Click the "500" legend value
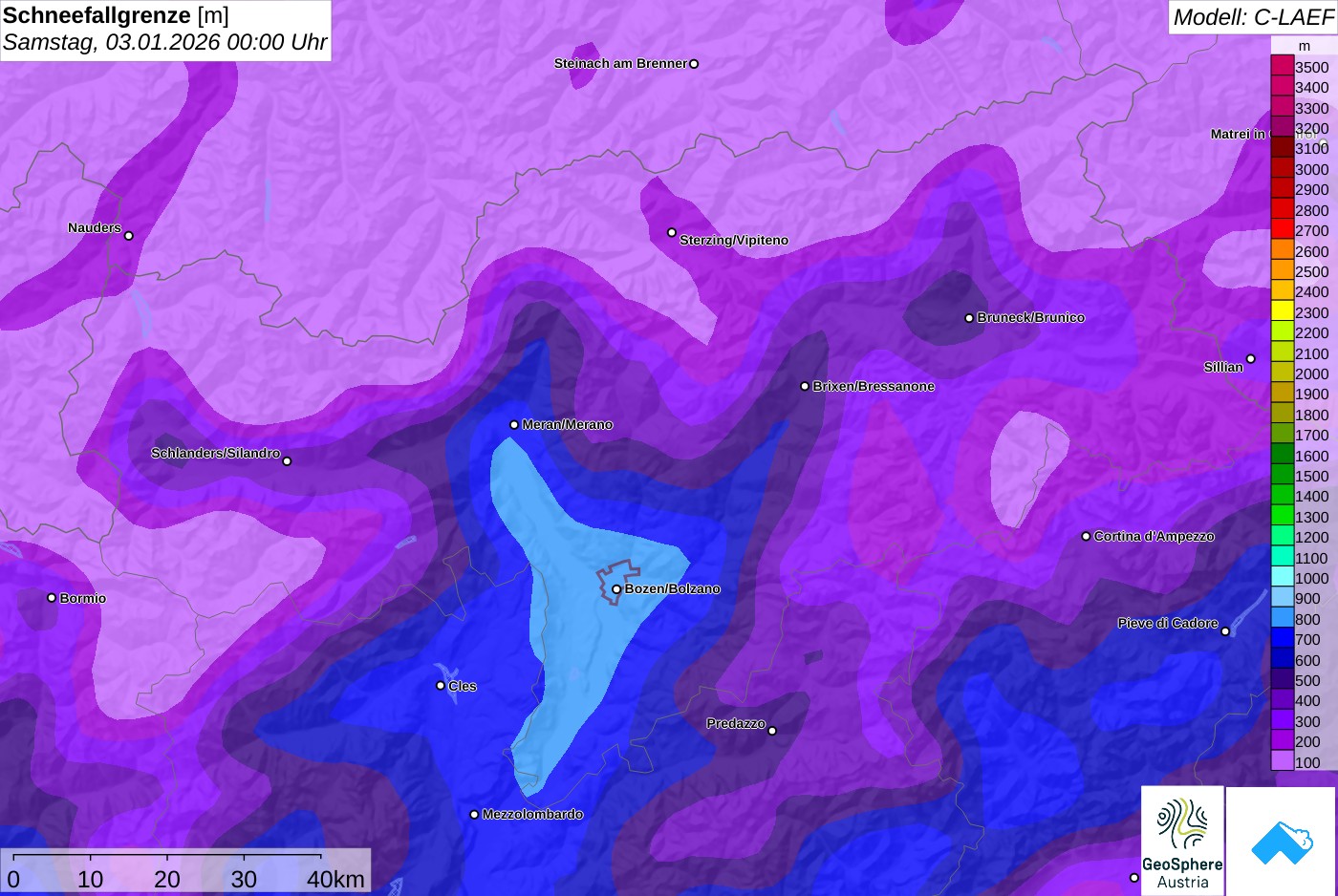Screen dimensions: 1338x896 point(1307,680)
